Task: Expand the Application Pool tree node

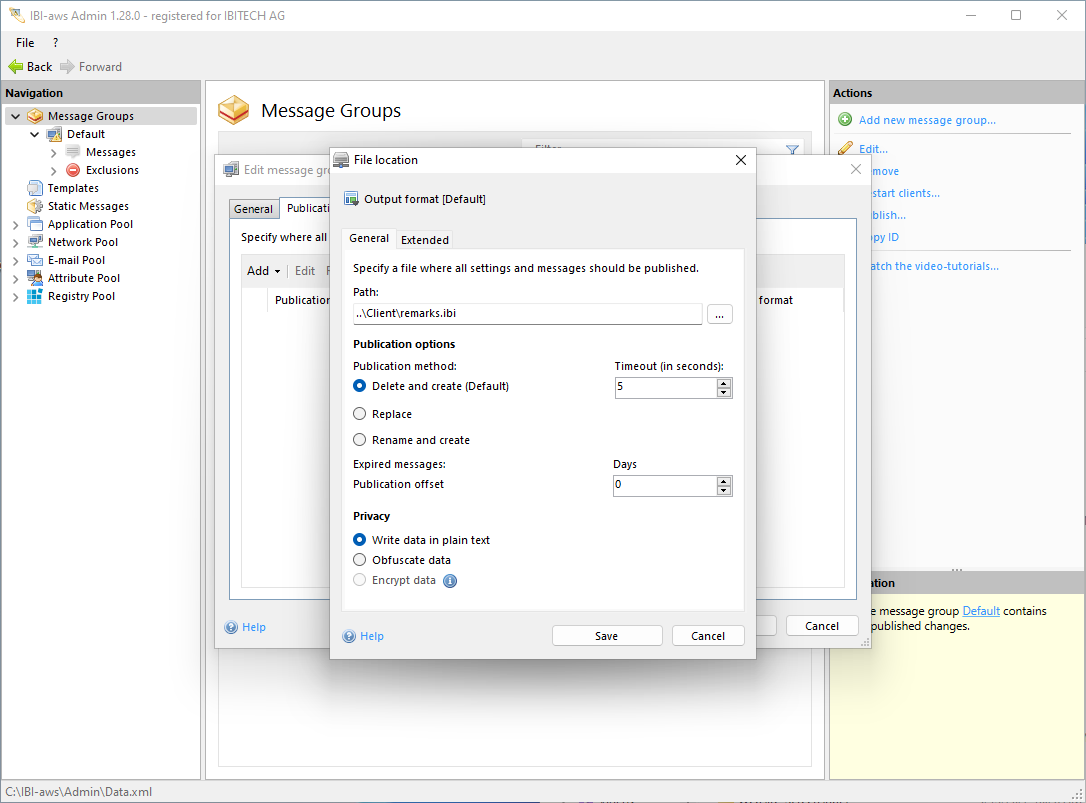Action: pyautogui.click(x=15, y=224)
